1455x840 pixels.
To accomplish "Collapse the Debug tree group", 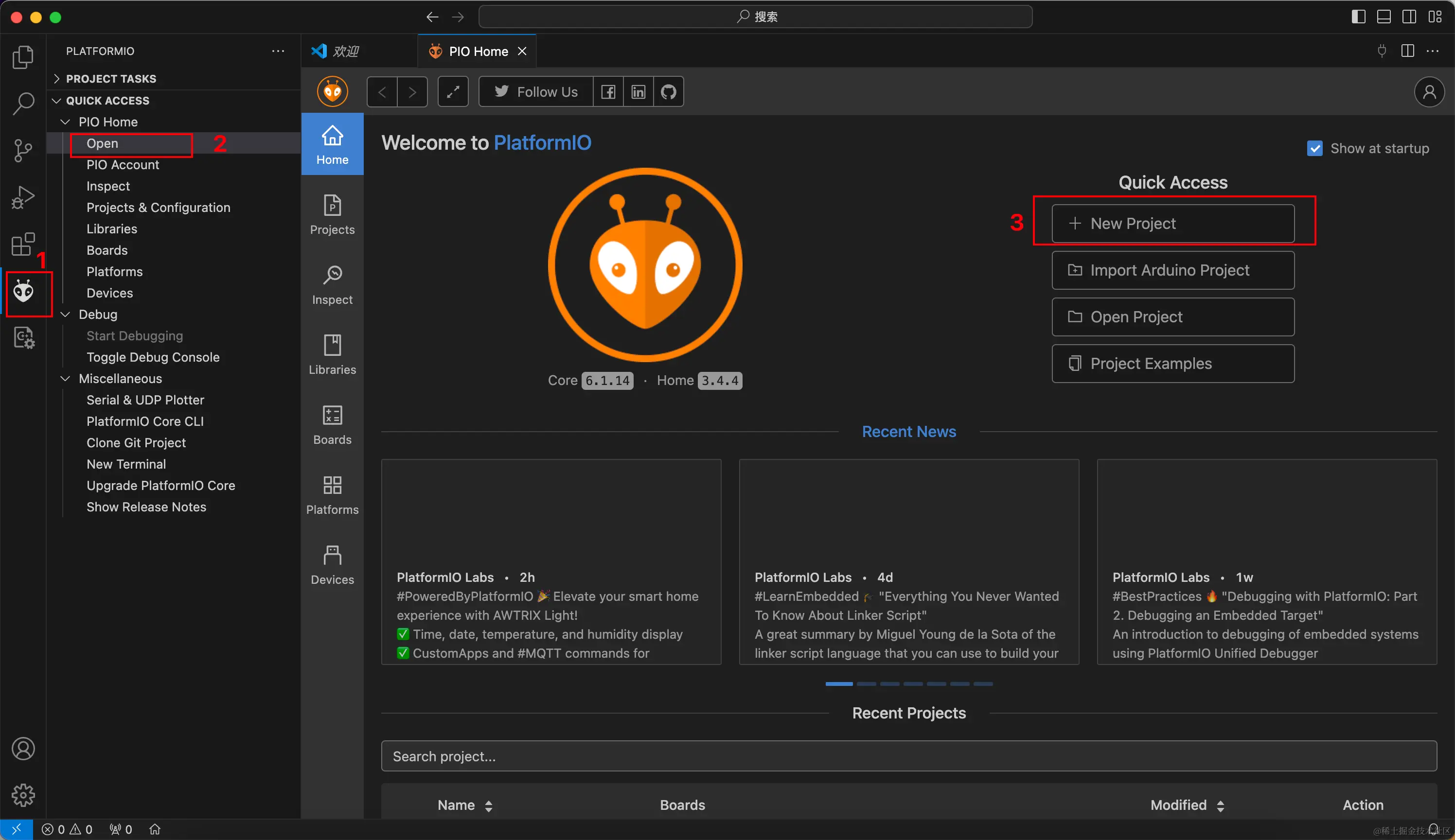I will [x=65, y=315].
